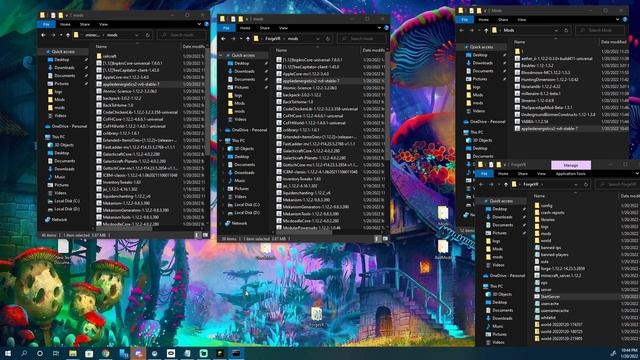This screenshot has height=360, width=640.
Task: Open Task View from the taskbar
Action: tap(56, 353)
